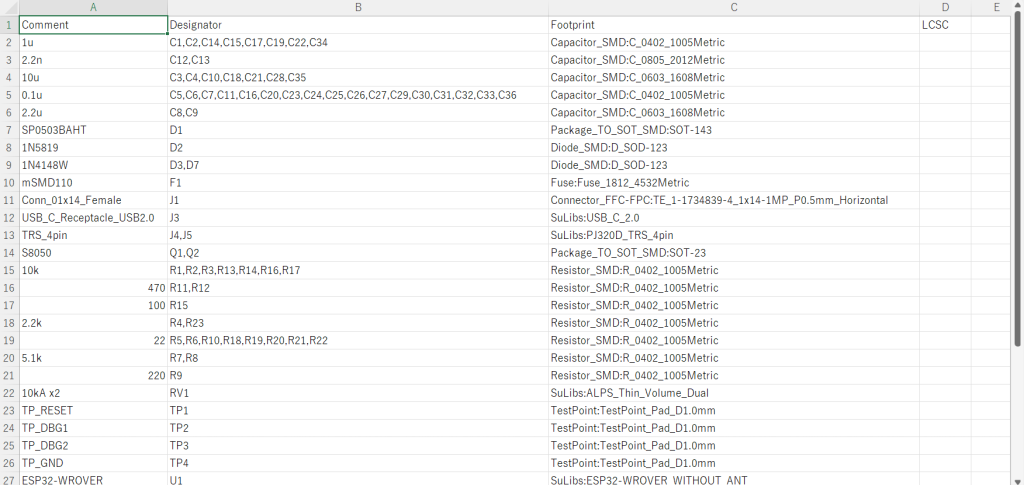Click the Designator header cell
The image size is (1024, 485).
tap(357, 25)
